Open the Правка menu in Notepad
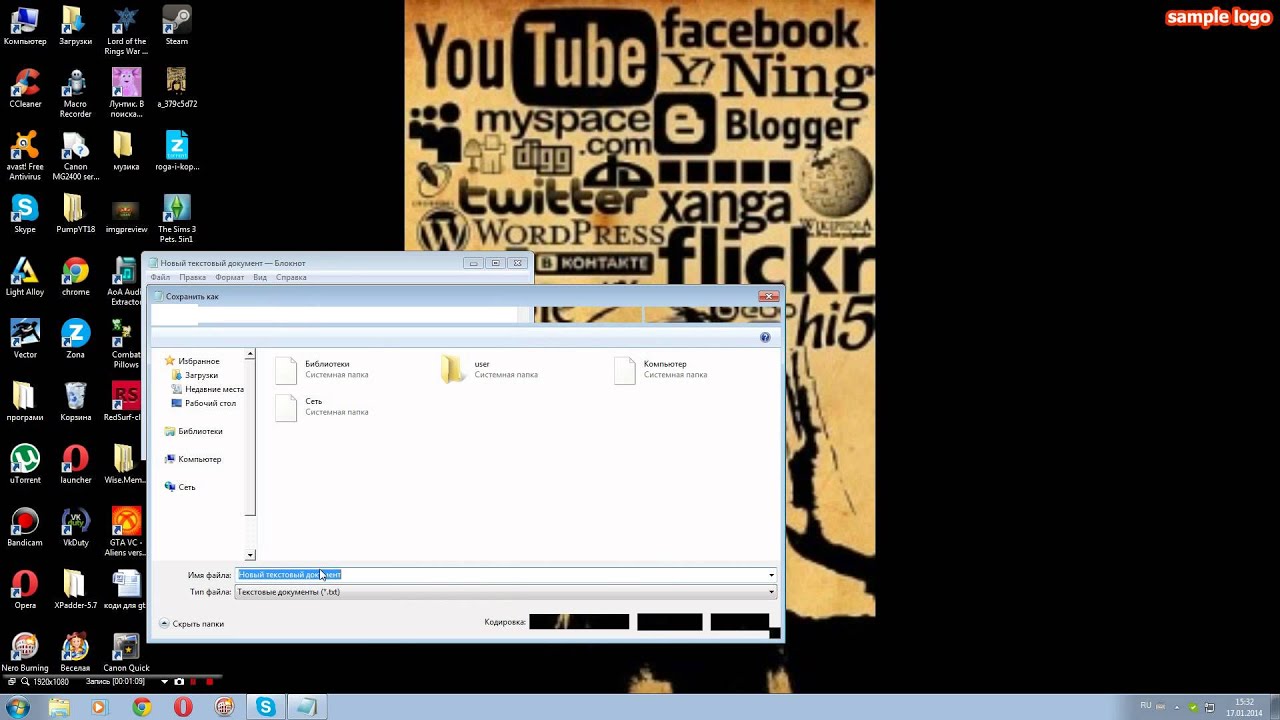 pos(193,277)
